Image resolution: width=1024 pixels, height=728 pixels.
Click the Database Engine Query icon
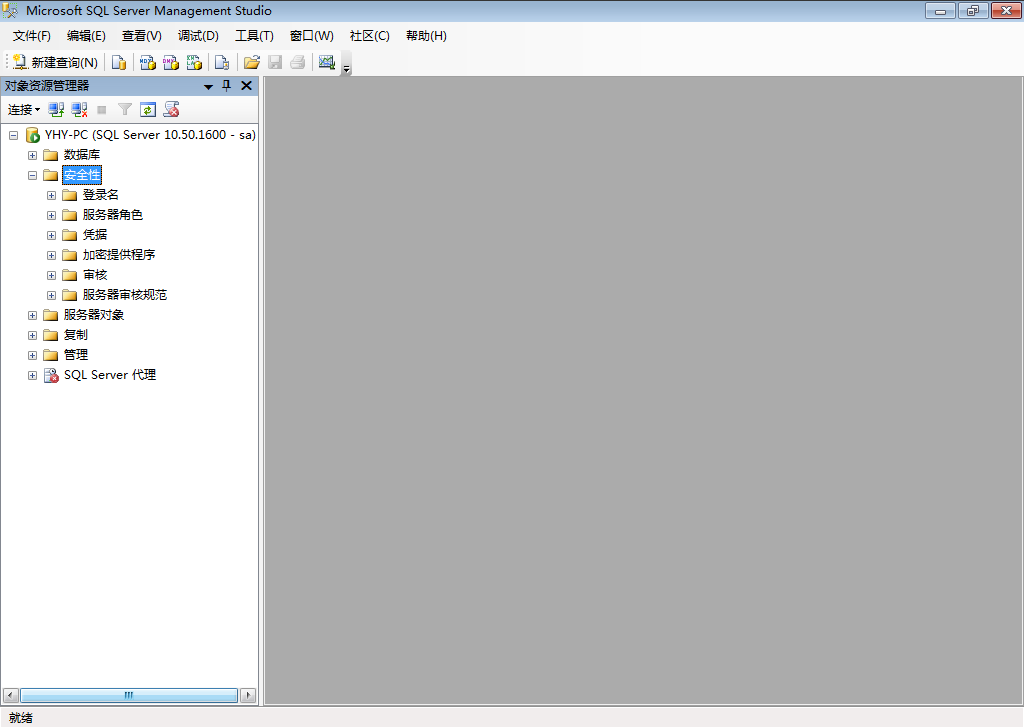click(118, 62)
